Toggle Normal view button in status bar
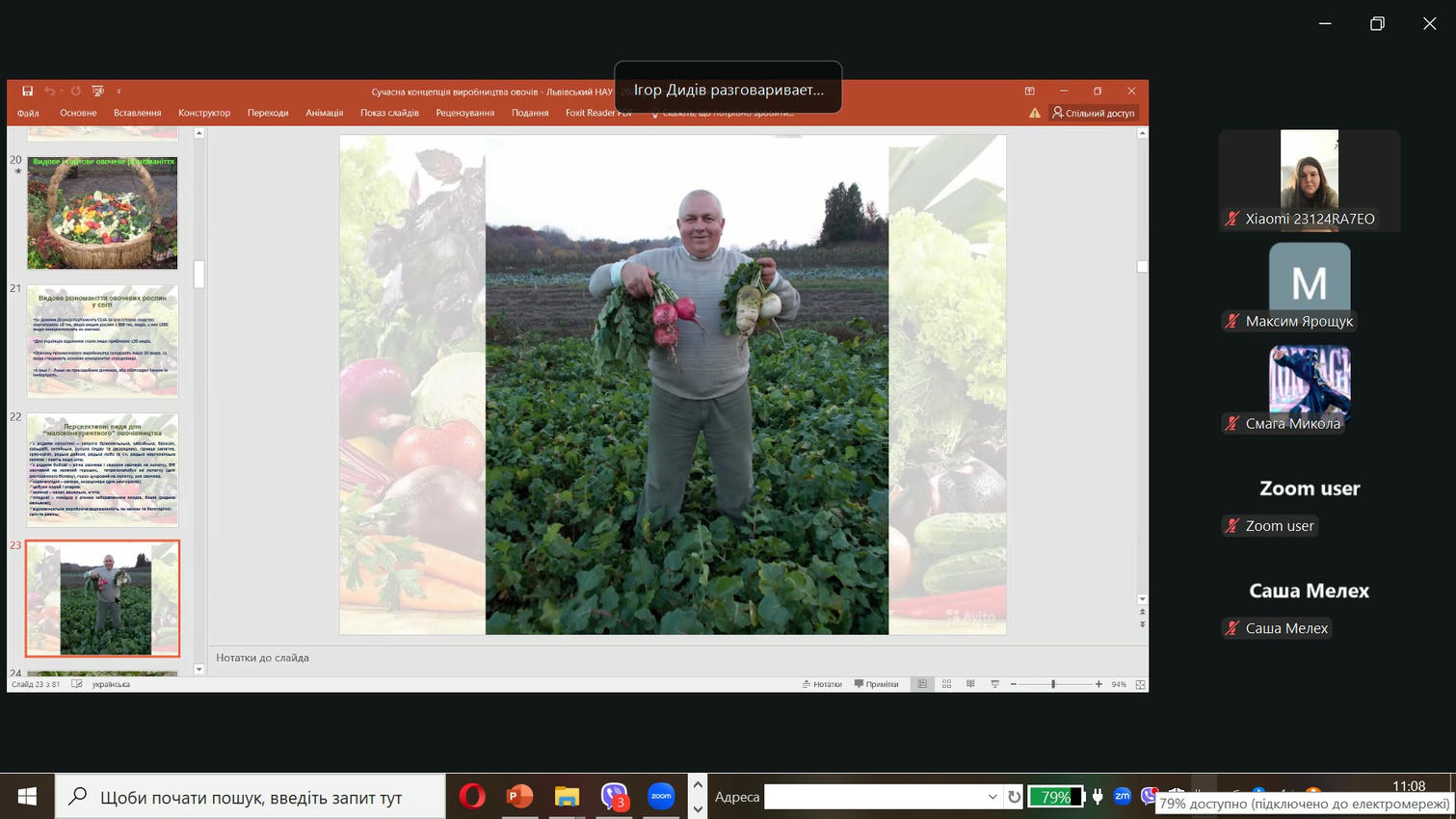The height and width of the screenshot is (819, 1456). pos(922,684)
